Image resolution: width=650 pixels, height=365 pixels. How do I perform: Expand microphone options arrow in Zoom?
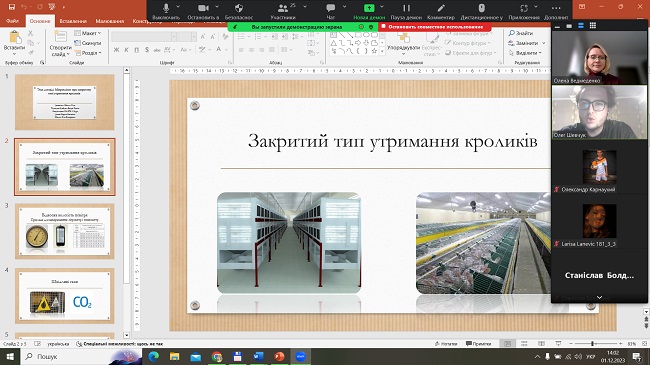(178, 7)
